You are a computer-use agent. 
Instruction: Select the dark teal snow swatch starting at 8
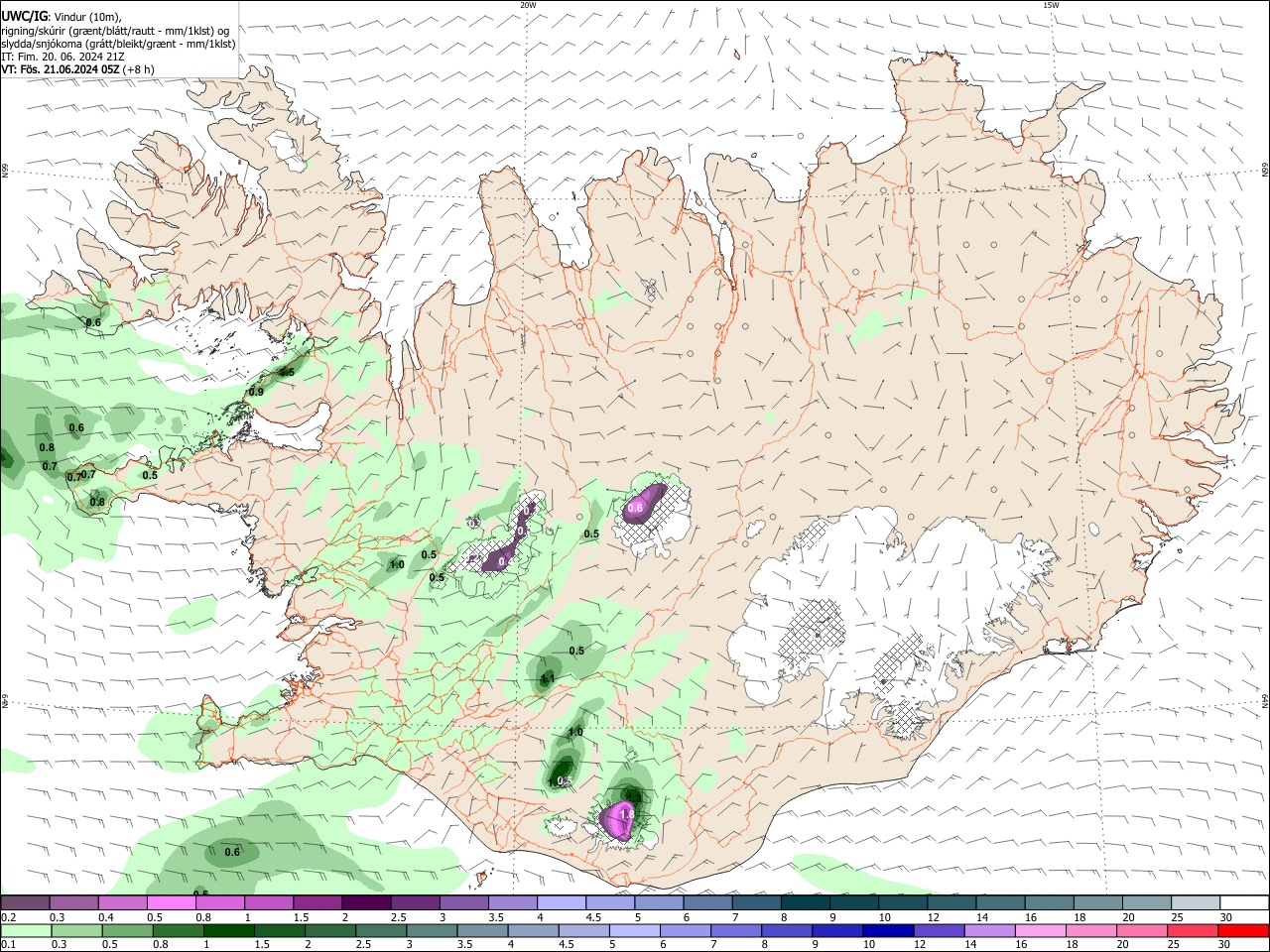tap(805, 903)
